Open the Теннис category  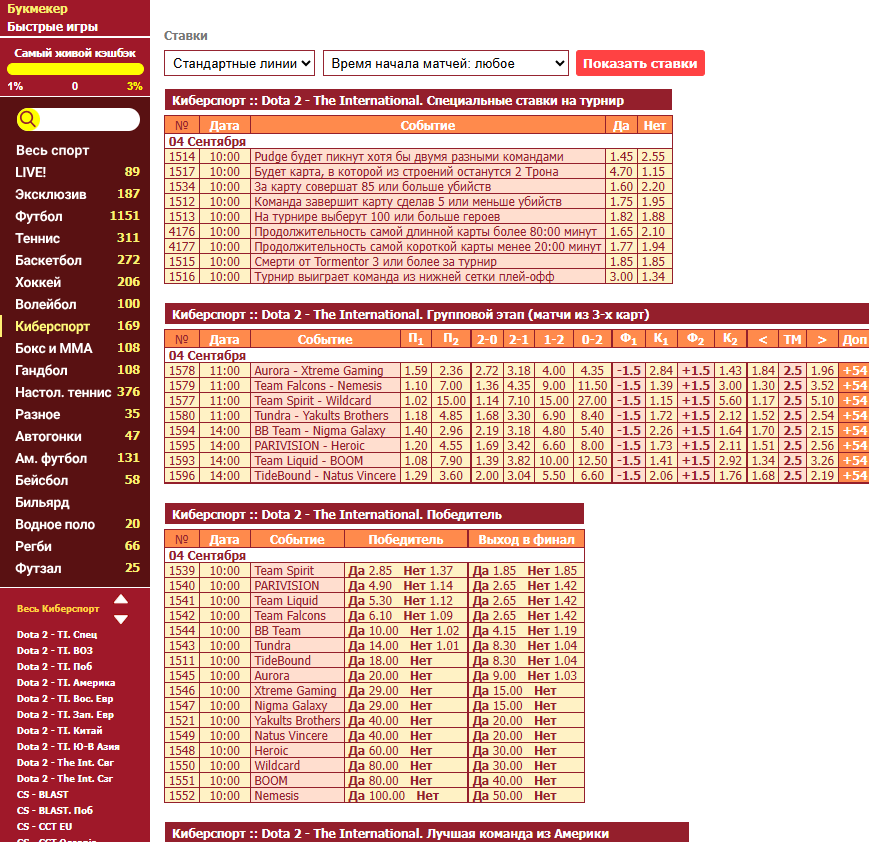(x=37, y=238)
